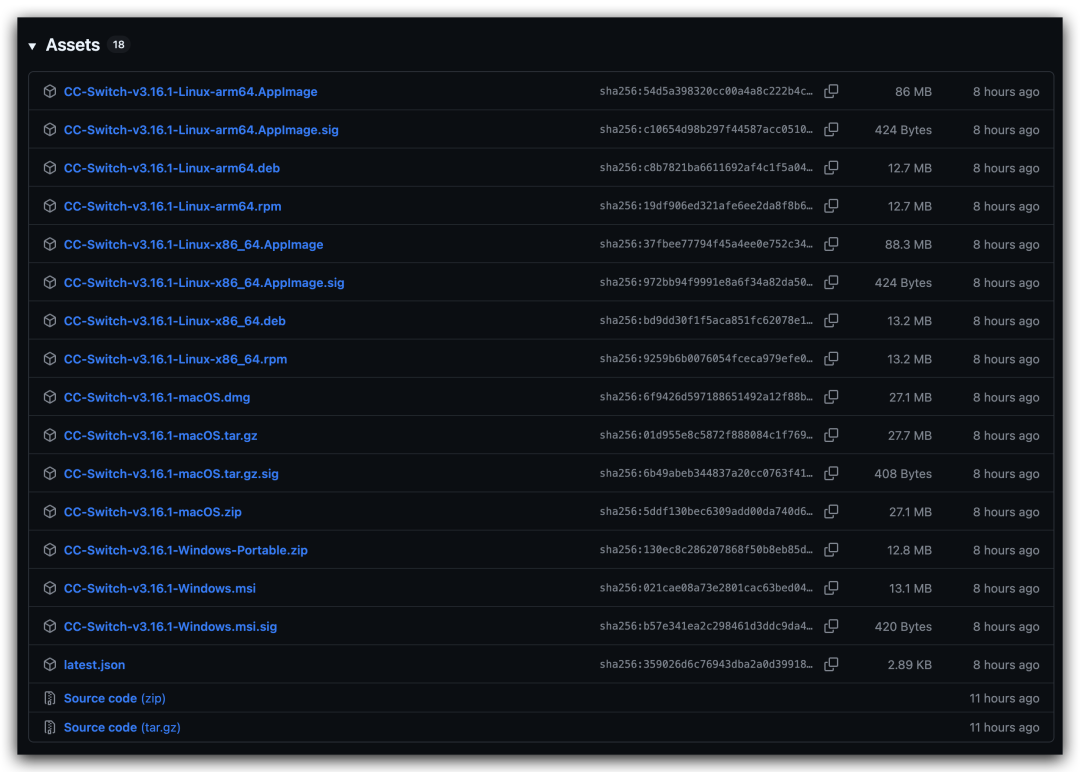Screen dimensions: 1080x772
Task: Copy sha256 of Linux-x86_64.AppImage.sig
Action: click(831, 282)
